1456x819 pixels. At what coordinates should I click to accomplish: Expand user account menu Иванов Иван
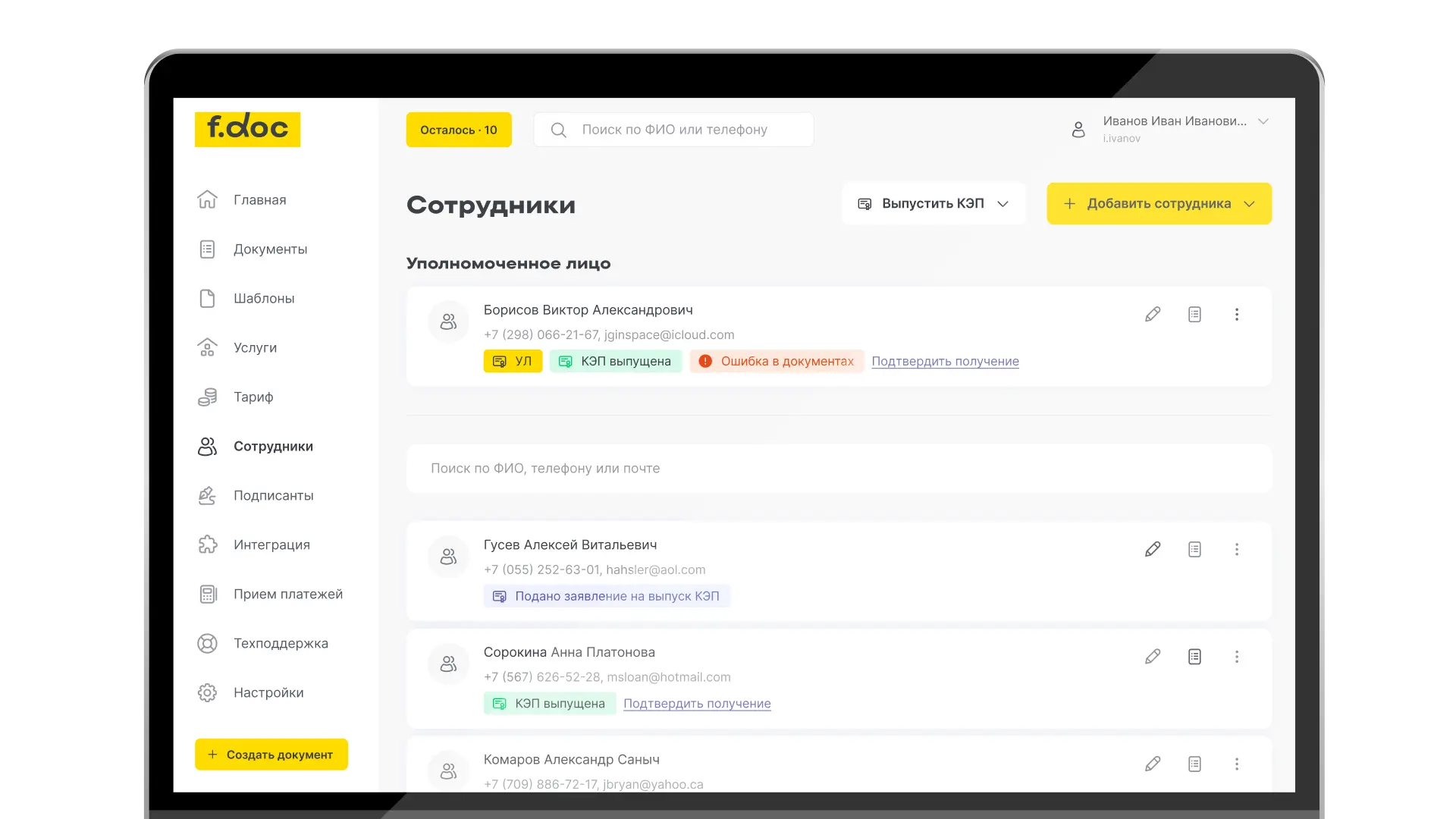(x=1263, y=121)
